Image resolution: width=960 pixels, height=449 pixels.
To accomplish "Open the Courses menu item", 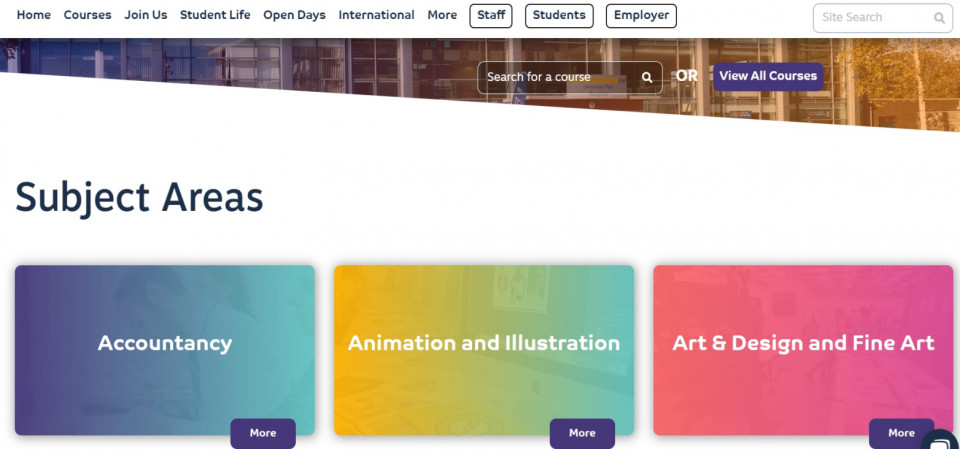I will (x=88, y=15).
